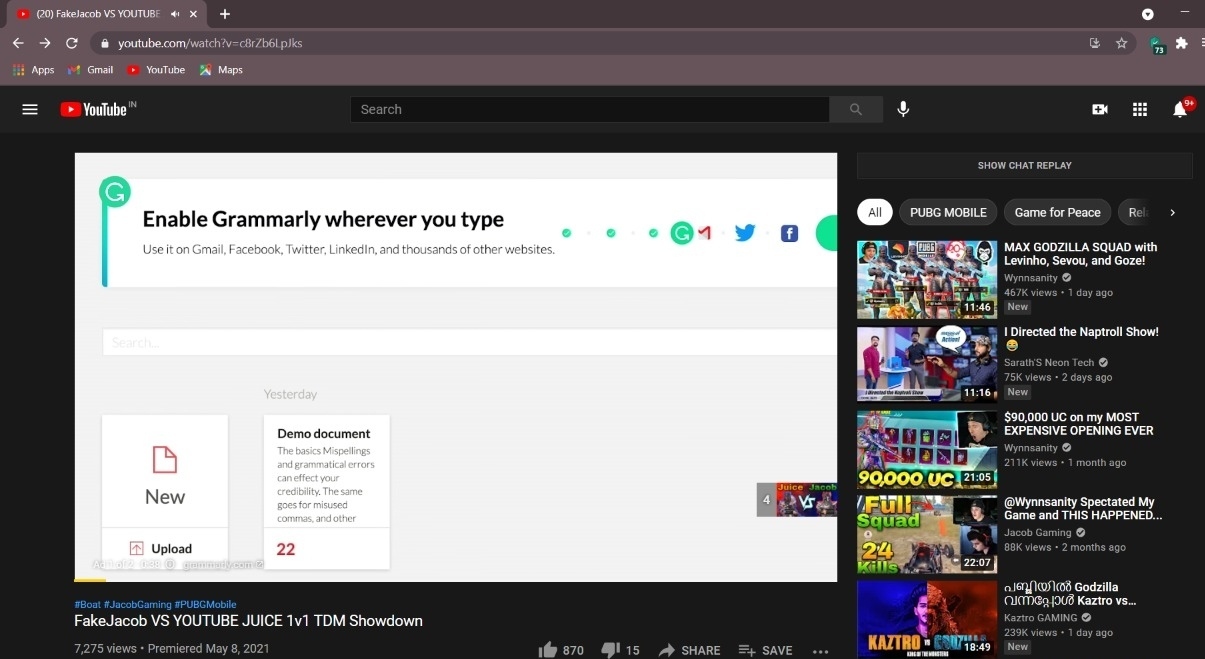
Task: Open title @Wynnsanity Spectated My Game
Action: [1083, 509]
